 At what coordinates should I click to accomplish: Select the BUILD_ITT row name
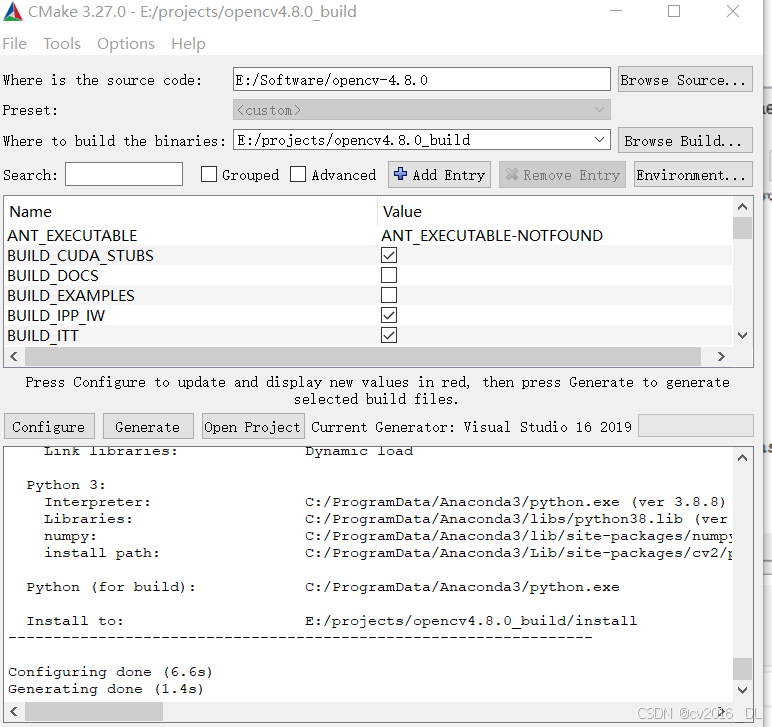point(43,336)
